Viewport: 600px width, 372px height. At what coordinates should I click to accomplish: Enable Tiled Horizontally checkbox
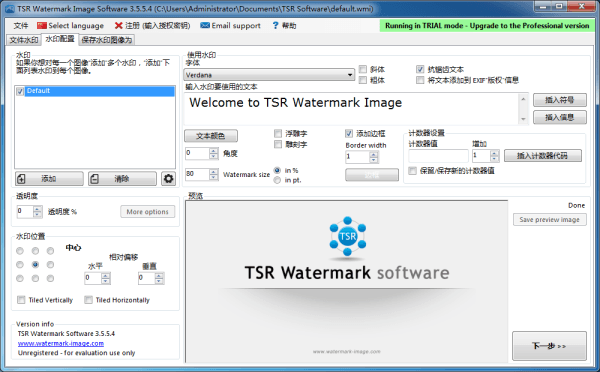(88, 300)
